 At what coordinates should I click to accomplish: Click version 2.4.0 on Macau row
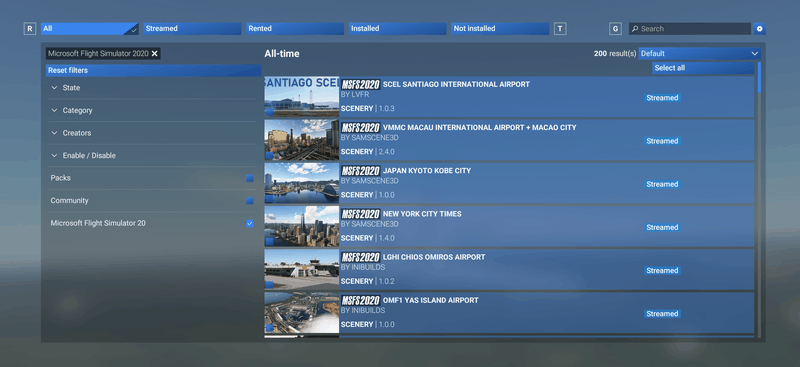[386, 152]
